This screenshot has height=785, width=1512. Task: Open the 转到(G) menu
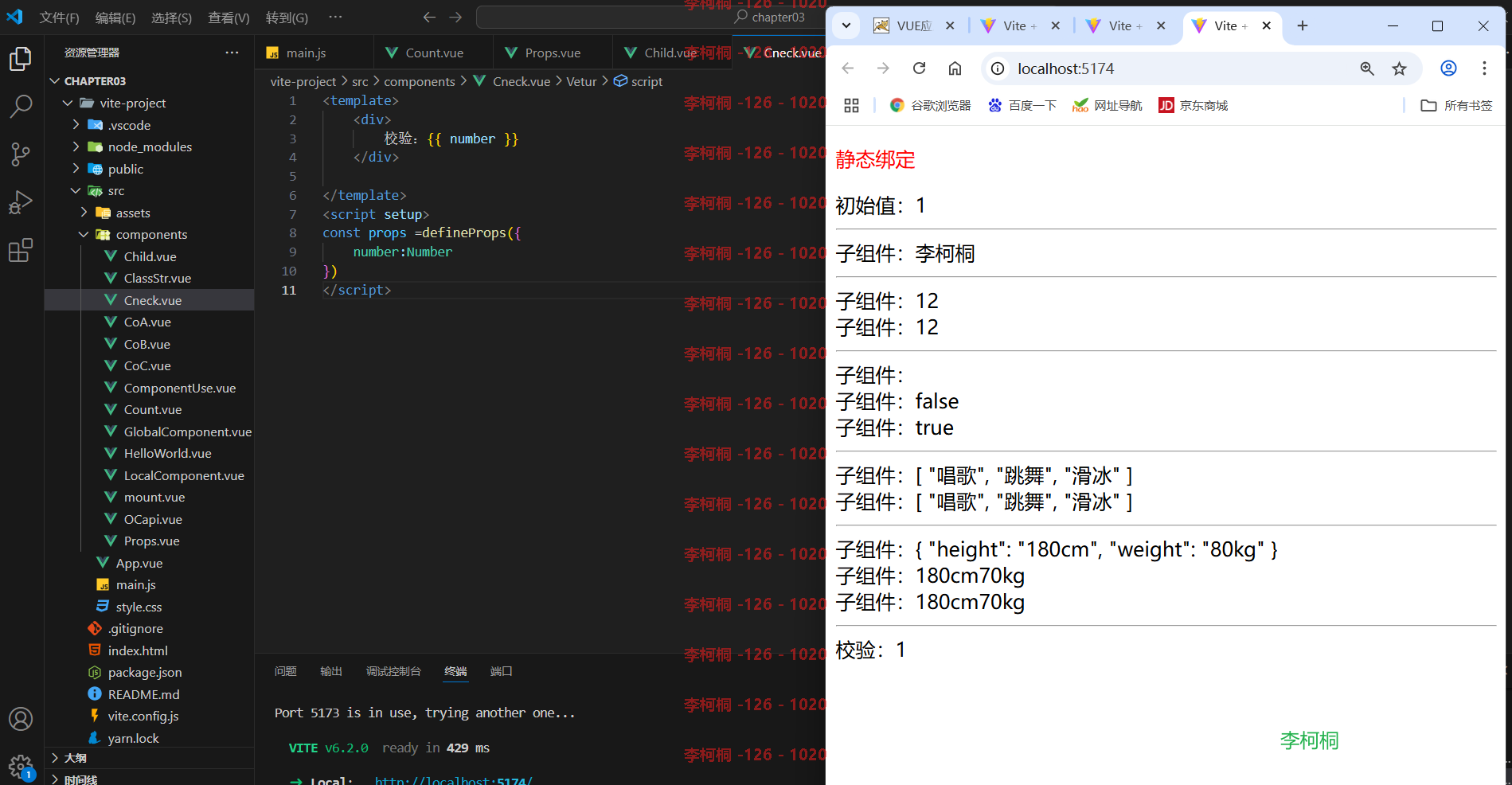tap(287, 18)
